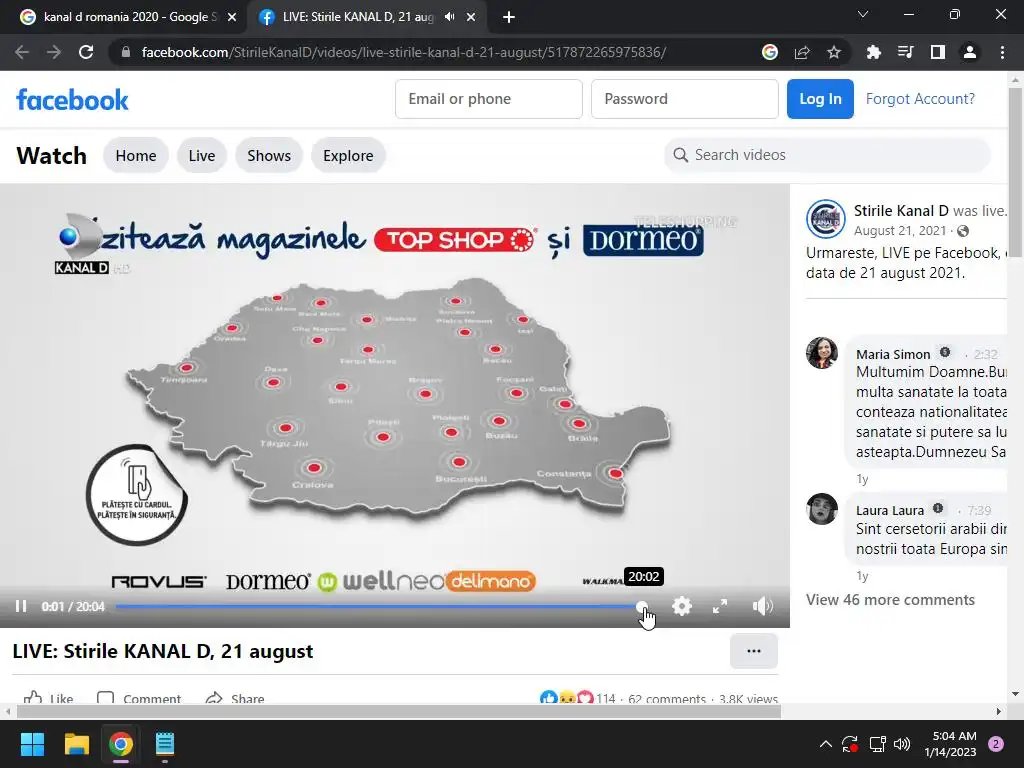Open media controls icon in Chrome toolbar
The height and width of the screenshot is (768, 1024).
click(x=906, y=52)
